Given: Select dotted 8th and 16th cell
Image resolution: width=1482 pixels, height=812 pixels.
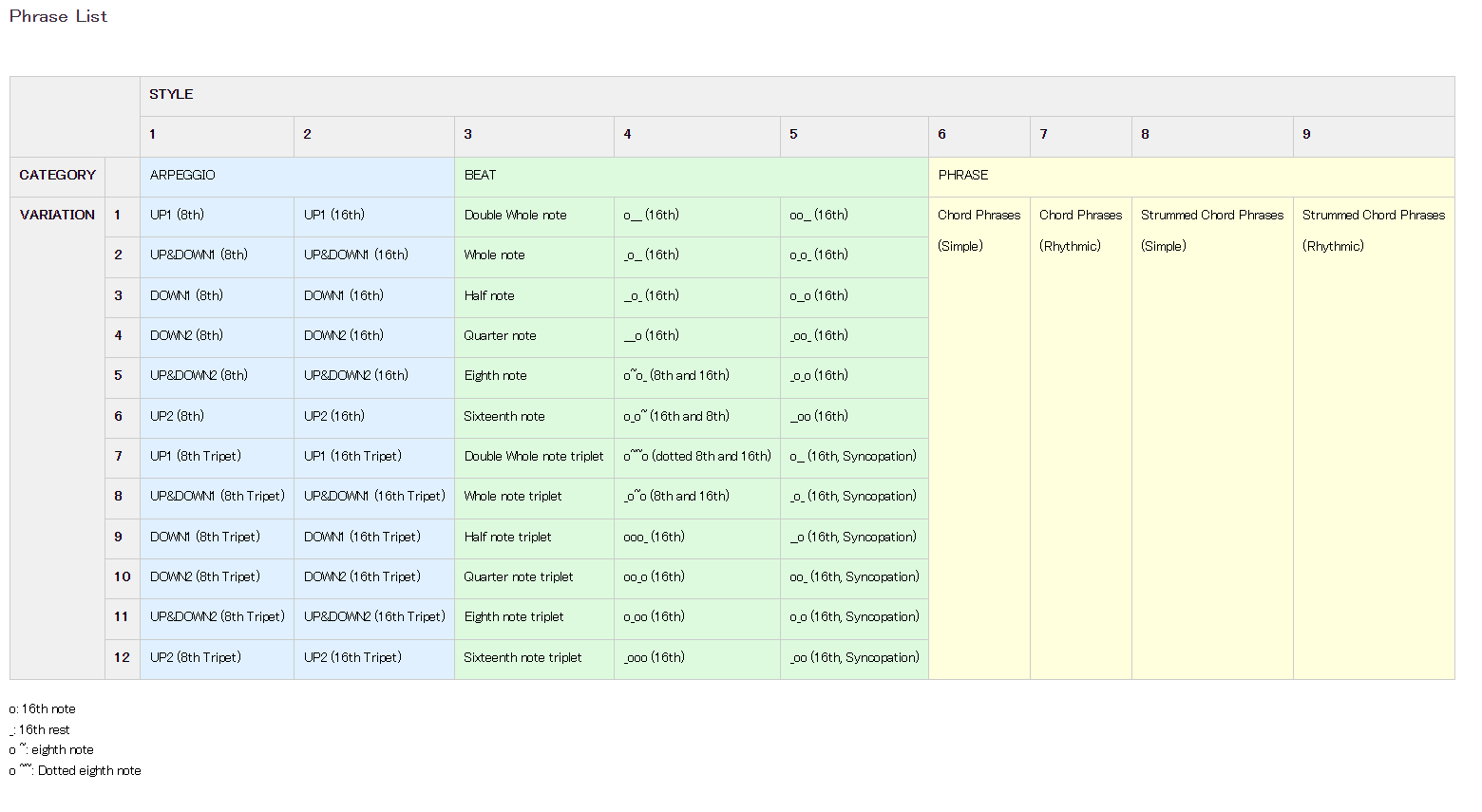Looking at the screenshot, I should (x=697, y=458).
